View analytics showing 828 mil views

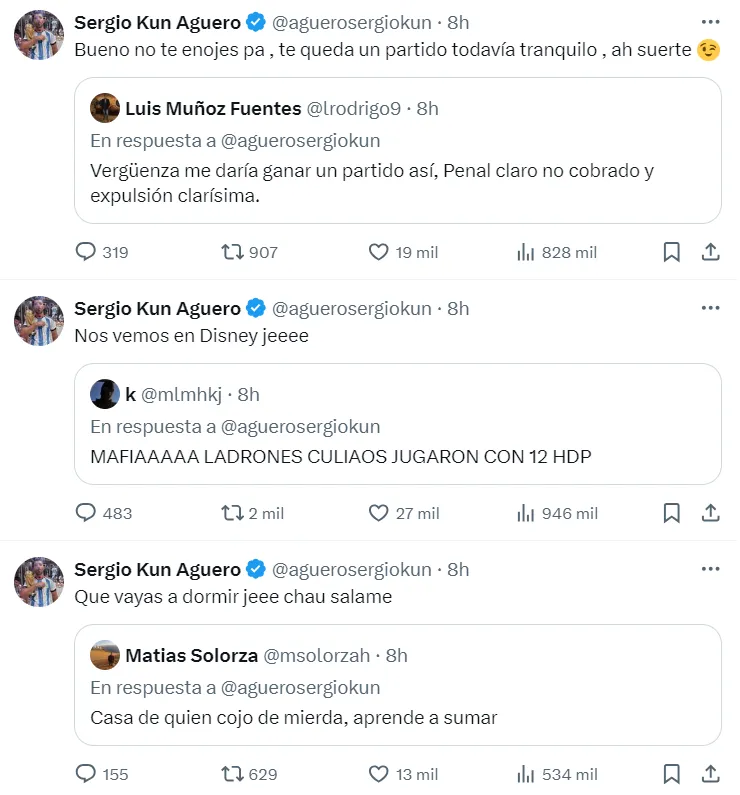click(x=526, y=252)
